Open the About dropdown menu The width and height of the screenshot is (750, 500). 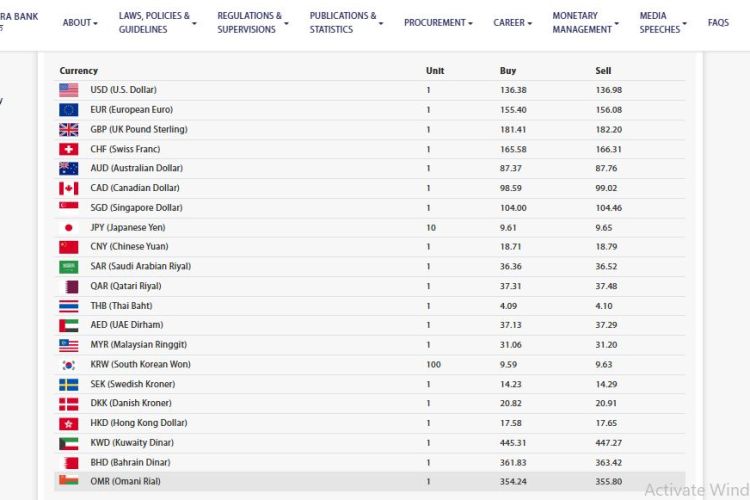coord(80,22)
